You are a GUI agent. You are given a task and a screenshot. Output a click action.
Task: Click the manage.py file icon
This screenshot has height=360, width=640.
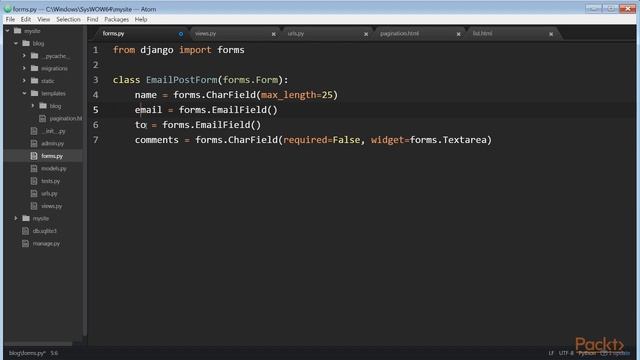tap(26, 244)
